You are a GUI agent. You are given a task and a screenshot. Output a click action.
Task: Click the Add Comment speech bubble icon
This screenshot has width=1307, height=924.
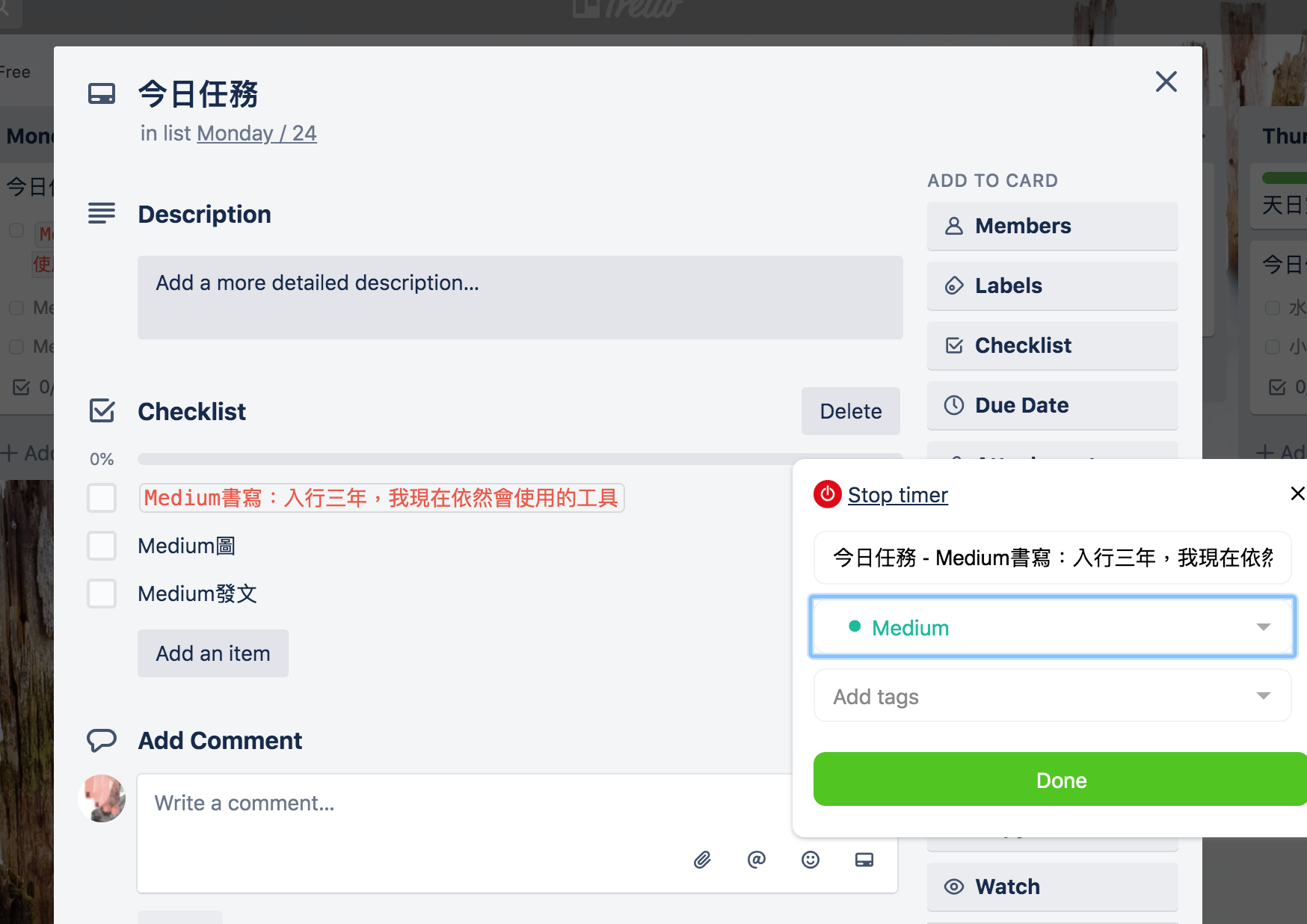click(x=102, y=740)
